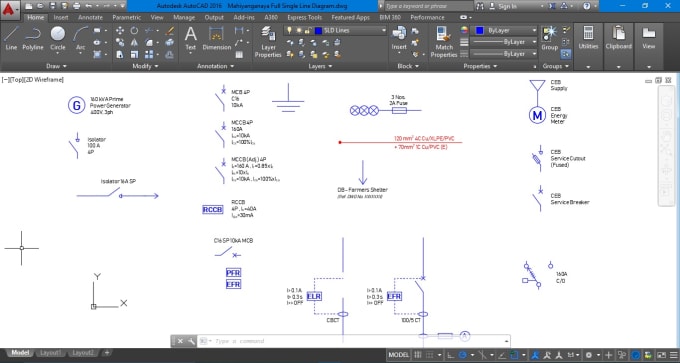Click the Sign In button
Viewport: 680px width, 363px height.
click(x=507, y=6)
